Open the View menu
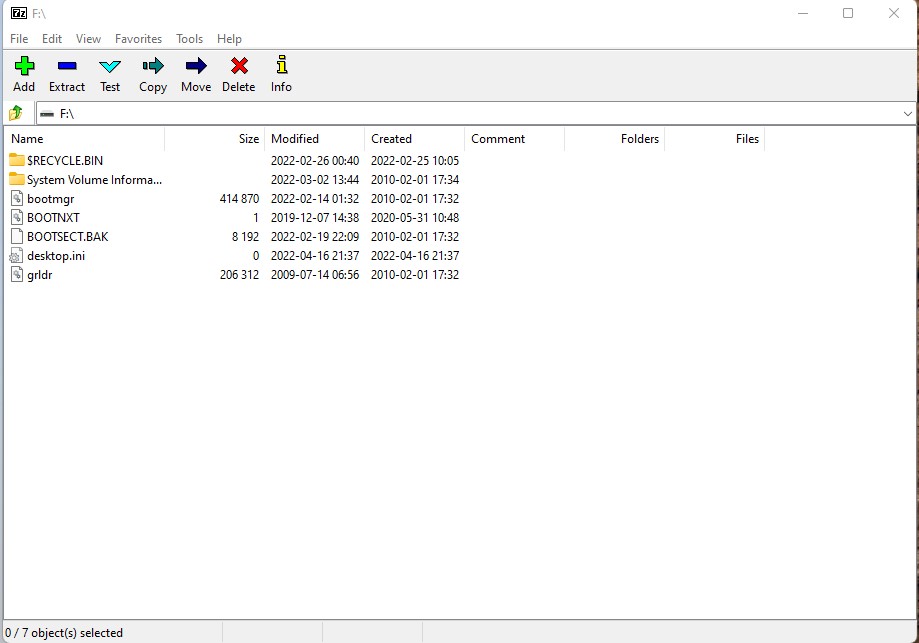This screenshot has height=643, width=919. tap(88, 39)
